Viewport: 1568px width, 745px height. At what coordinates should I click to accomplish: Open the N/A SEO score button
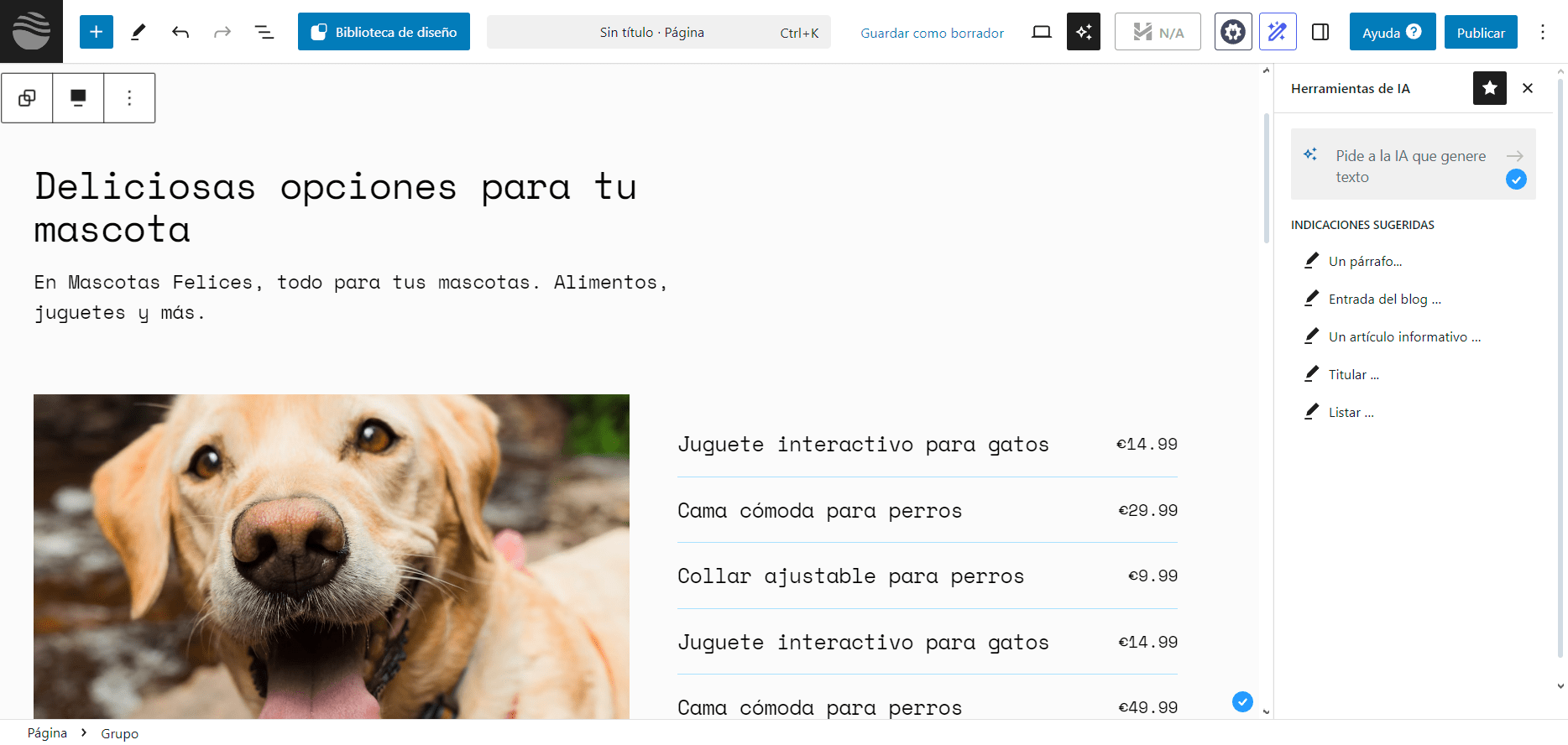[x=1158, y=32]
